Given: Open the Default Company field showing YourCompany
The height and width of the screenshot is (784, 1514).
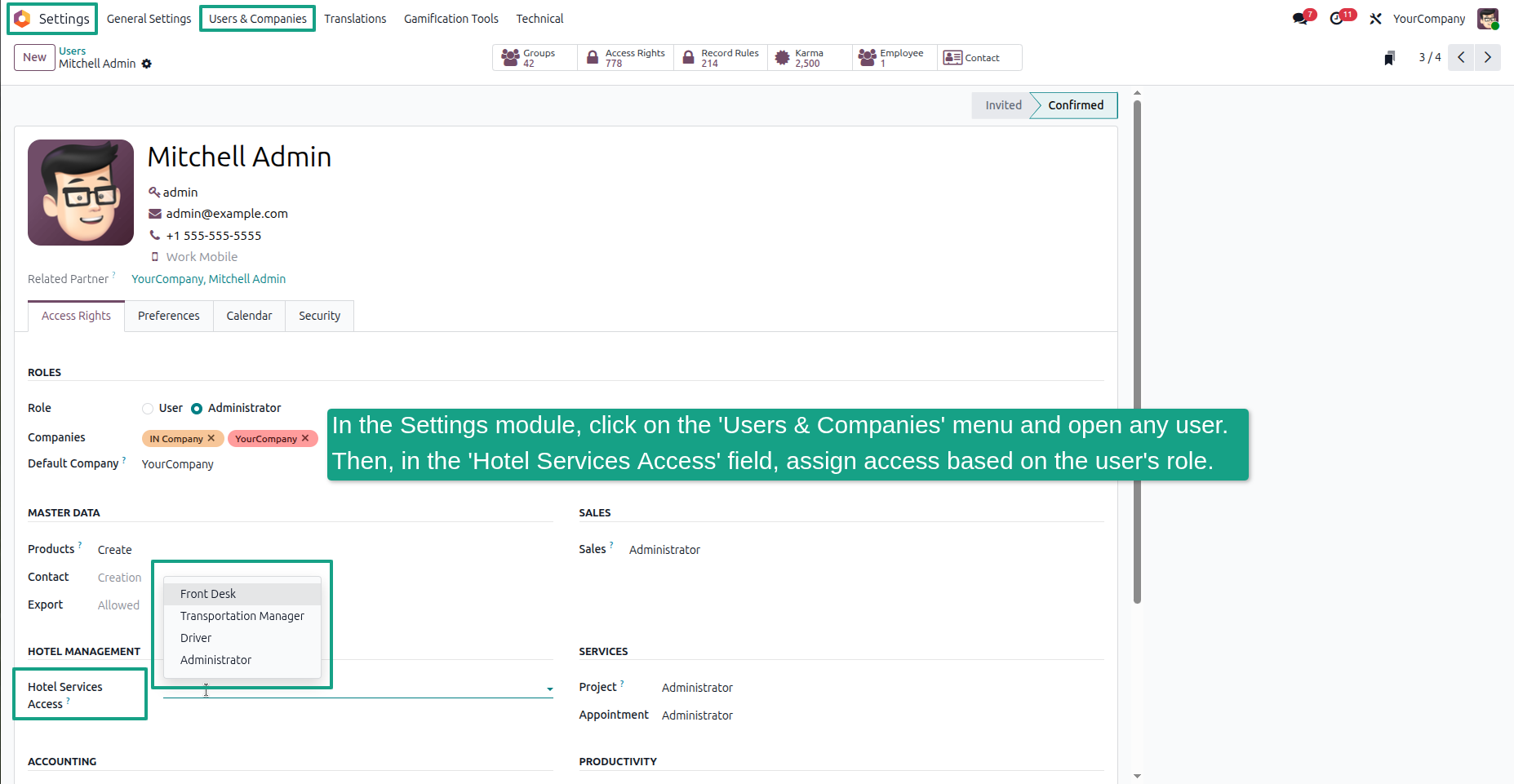Looking at the screenshot, I should coord(178,464).
